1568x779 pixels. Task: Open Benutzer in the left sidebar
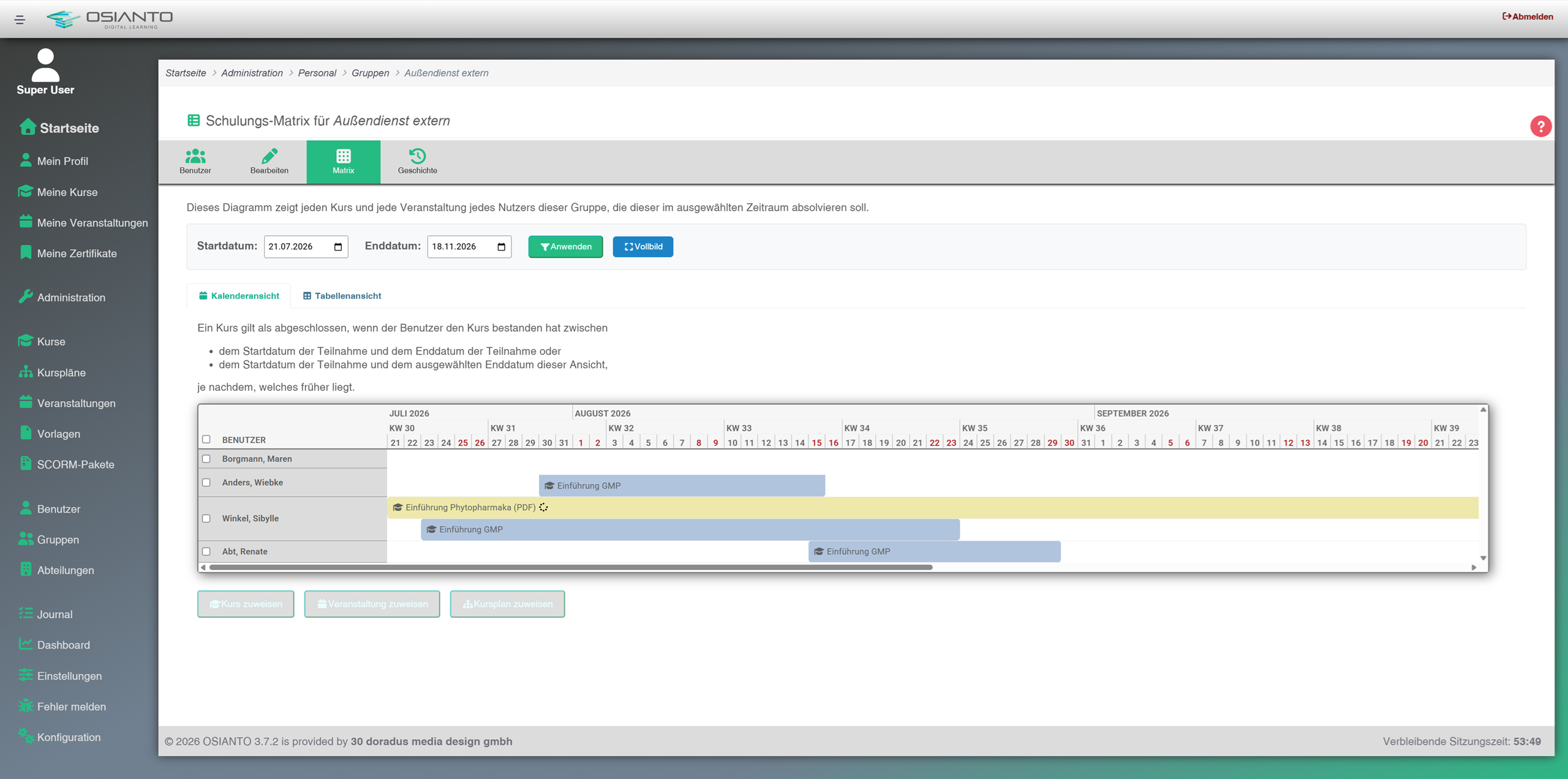[50, 508]
